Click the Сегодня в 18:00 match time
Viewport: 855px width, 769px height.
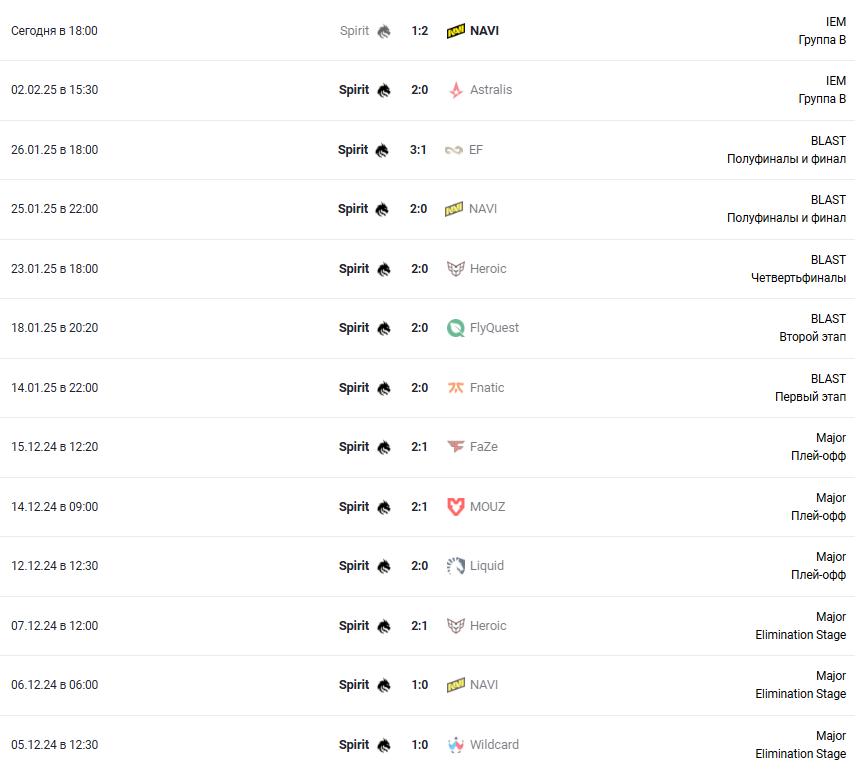[x=54, y=31]
